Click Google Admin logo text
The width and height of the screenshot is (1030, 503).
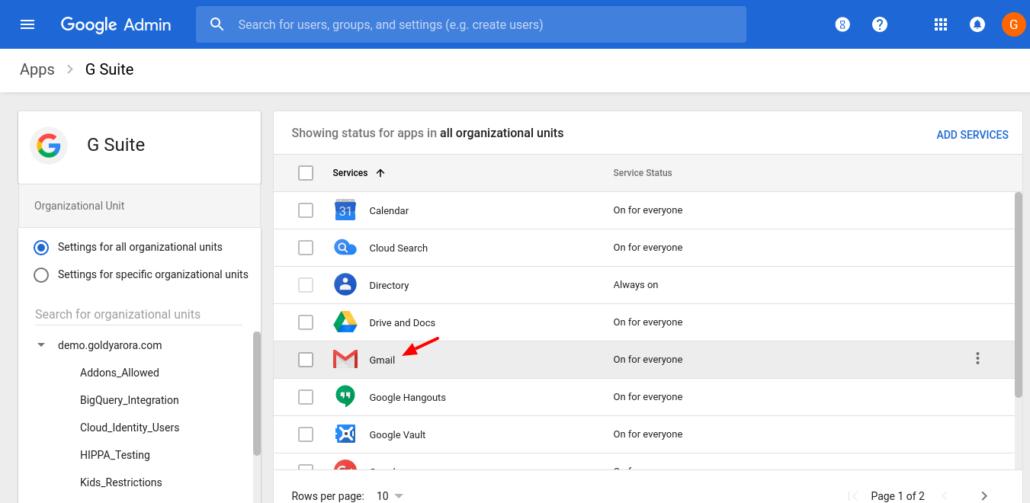pyautogui.click(x=116, y=25)
